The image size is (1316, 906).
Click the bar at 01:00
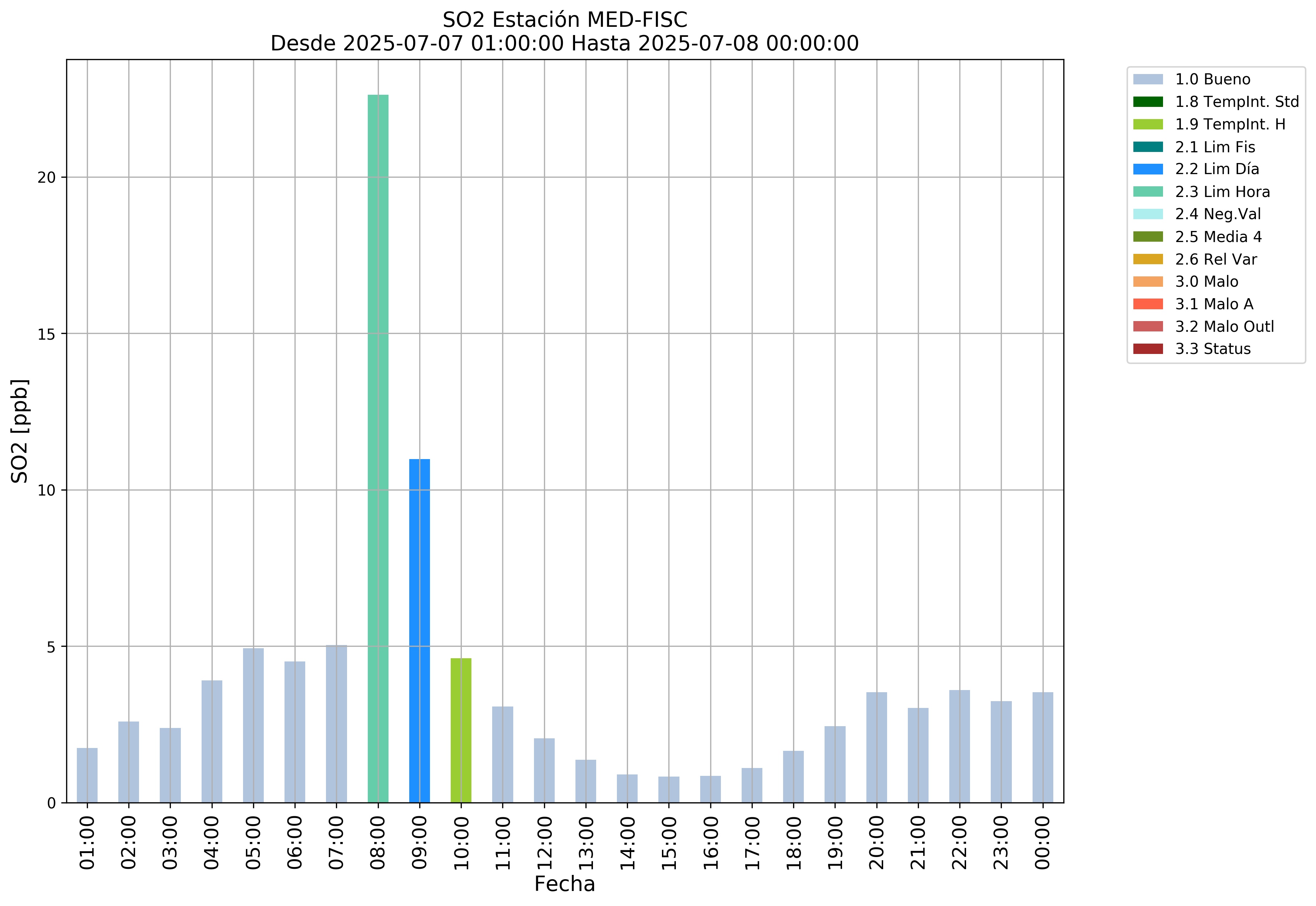pyautogui.click(x=88, y=775)
